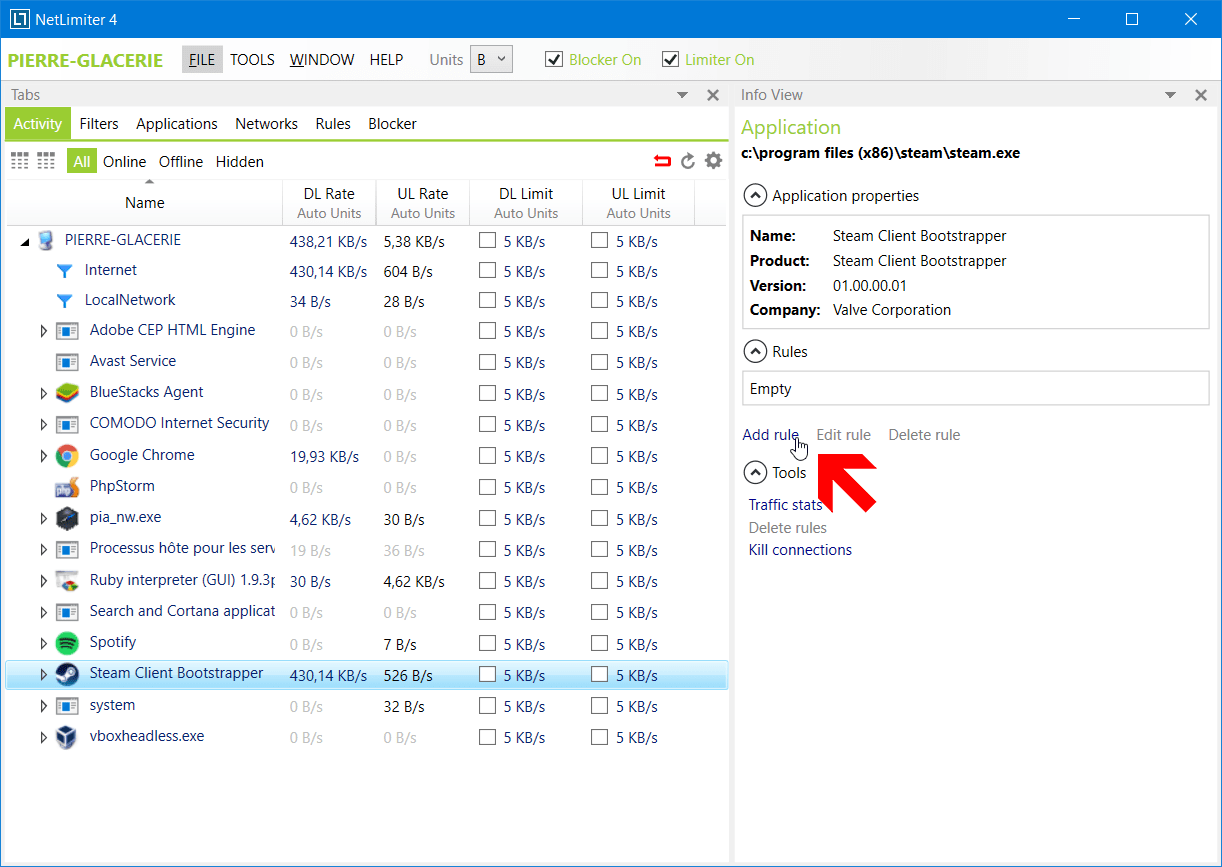Click the pia_nw.exe icon
Screen dimensions: 1222x867
(x=67, y=519)
